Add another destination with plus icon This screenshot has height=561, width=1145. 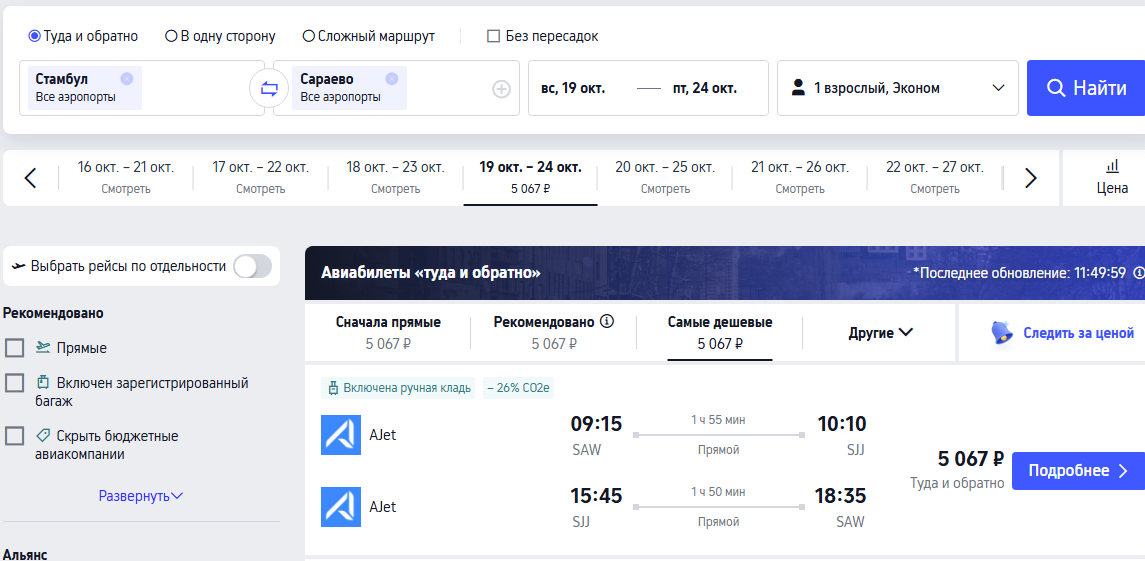point(501,89)
